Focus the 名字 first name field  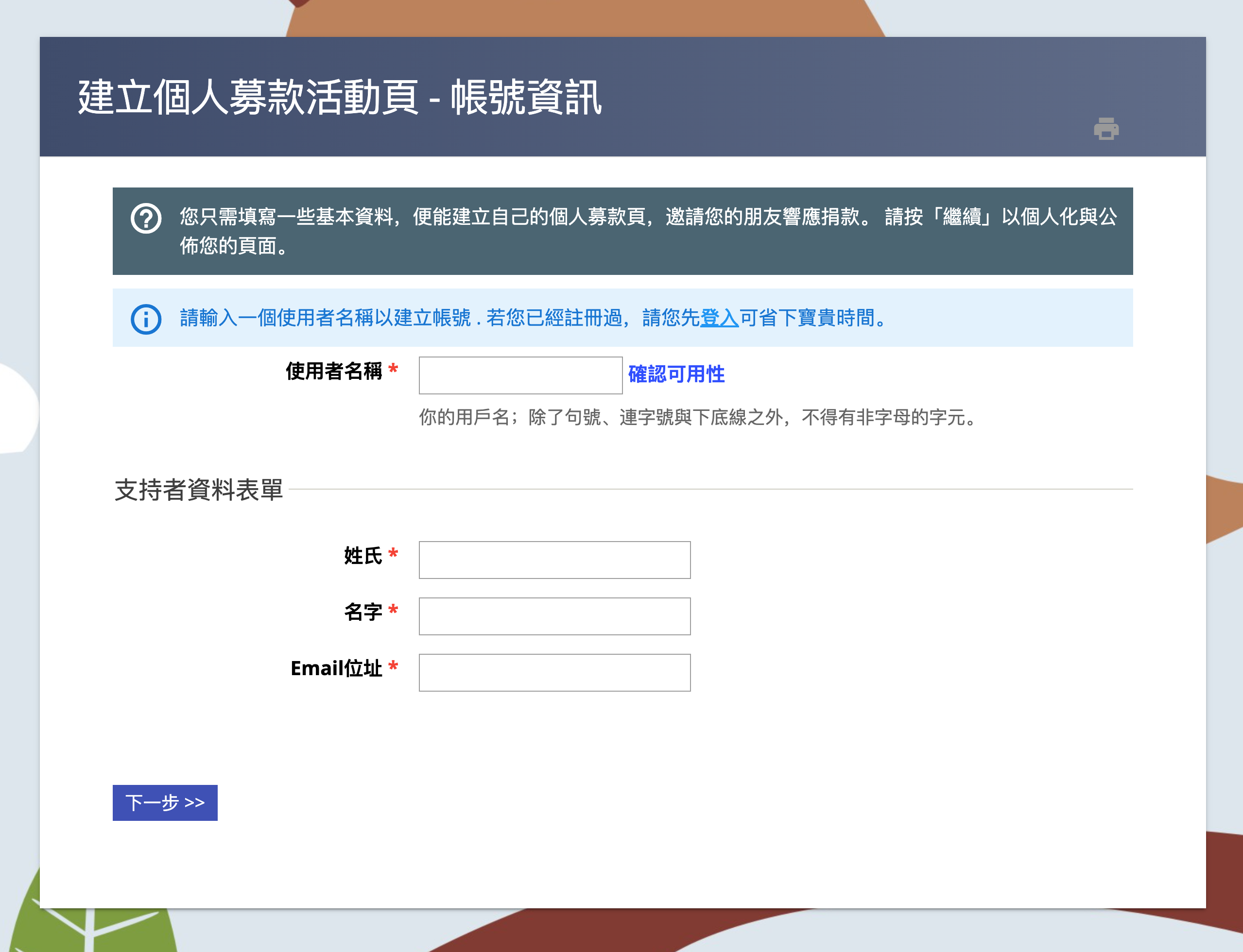pos(554,616)
